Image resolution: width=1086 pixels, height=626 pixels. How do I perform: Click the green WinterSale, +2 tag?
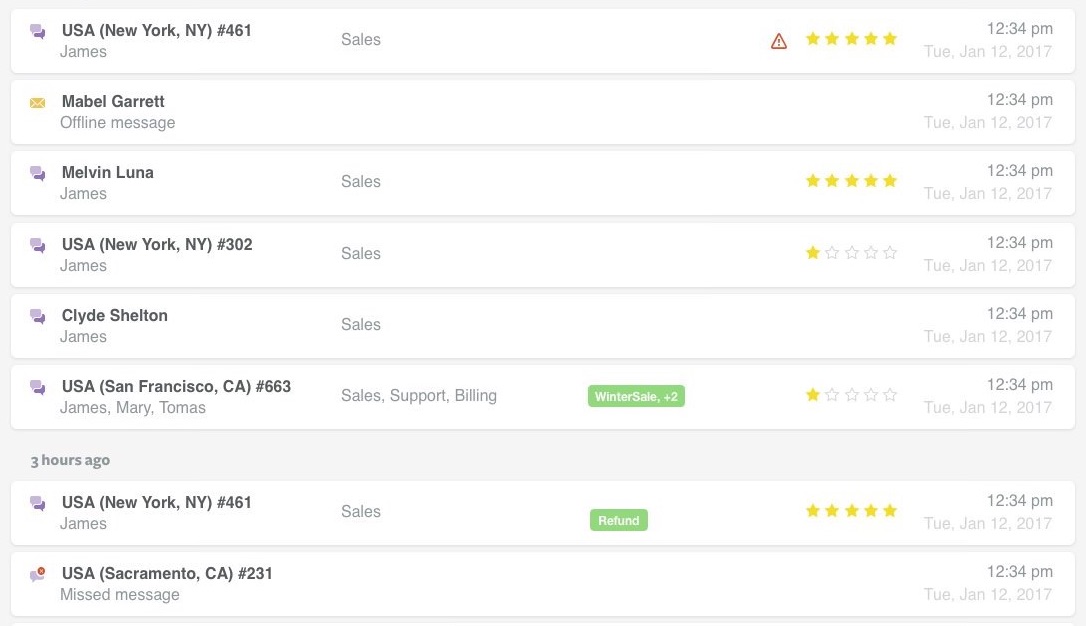[636, 397]
